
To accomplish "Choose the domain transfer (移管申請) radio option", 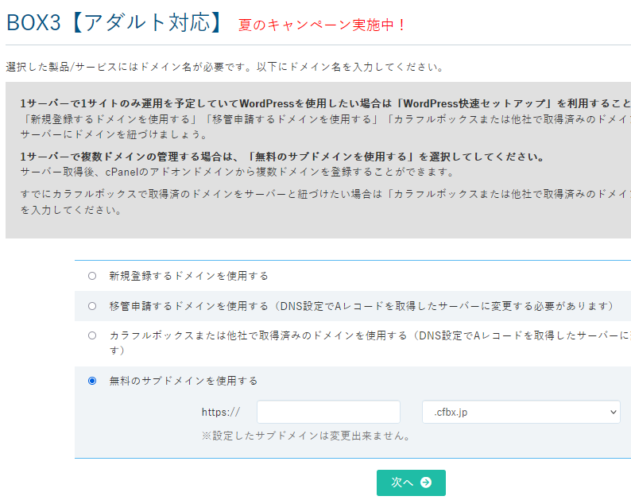I will tap(93, 306).
